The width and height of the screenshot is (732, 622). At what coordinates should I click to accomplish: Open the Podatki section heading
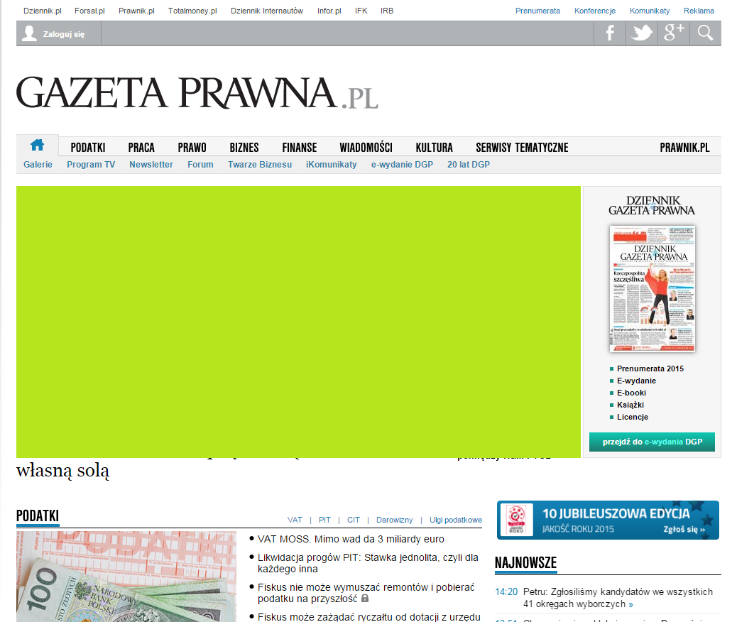[x=37, y=516]
